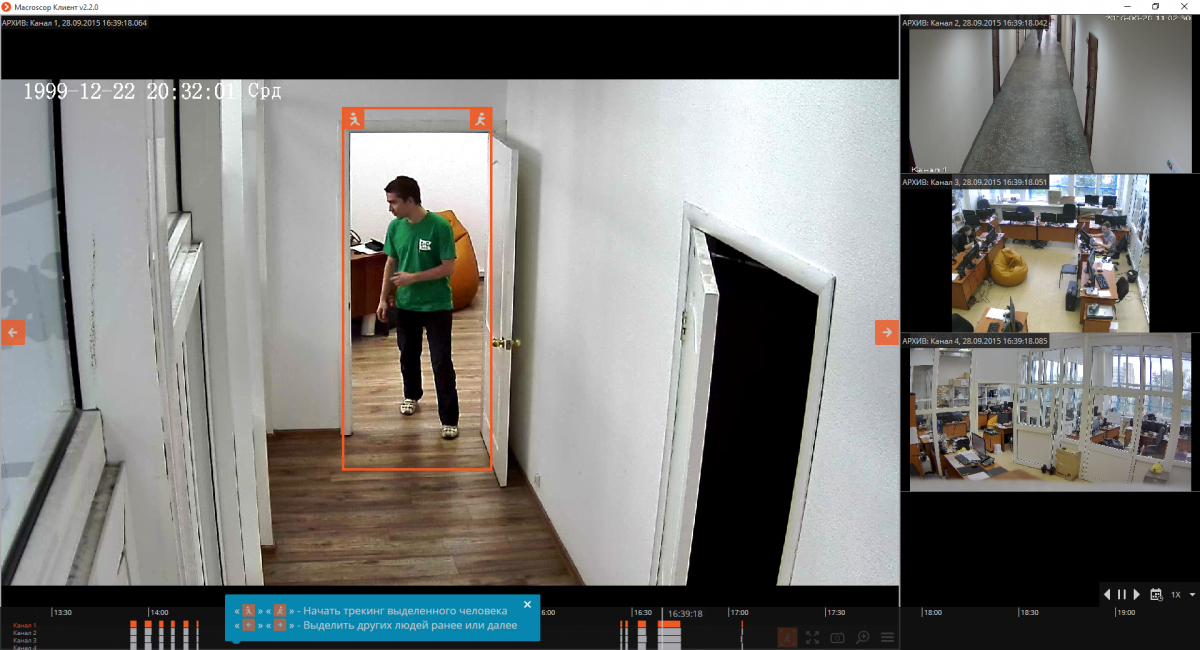
Task: Select Канал 2 corridor camera view
Action: coord(1049,100)
